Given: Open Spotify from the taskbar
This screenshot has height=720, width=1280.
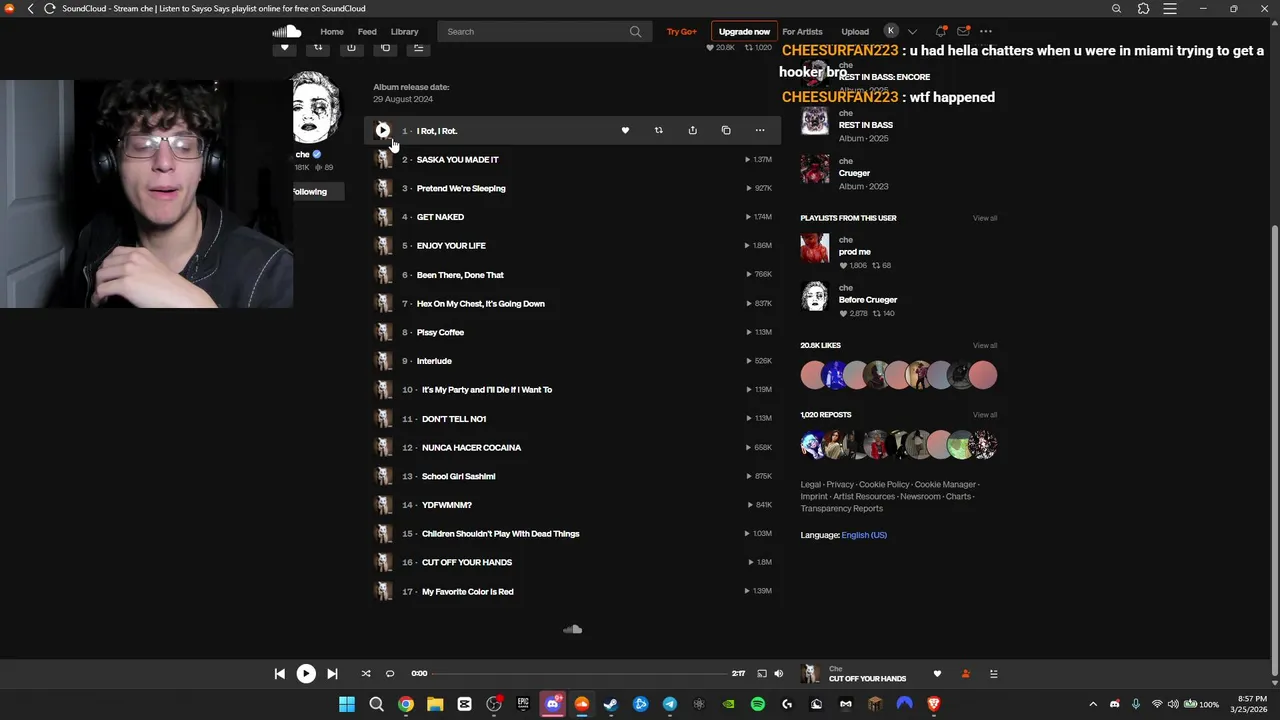Looking at the screenshot, I should [x=758, y=704].
